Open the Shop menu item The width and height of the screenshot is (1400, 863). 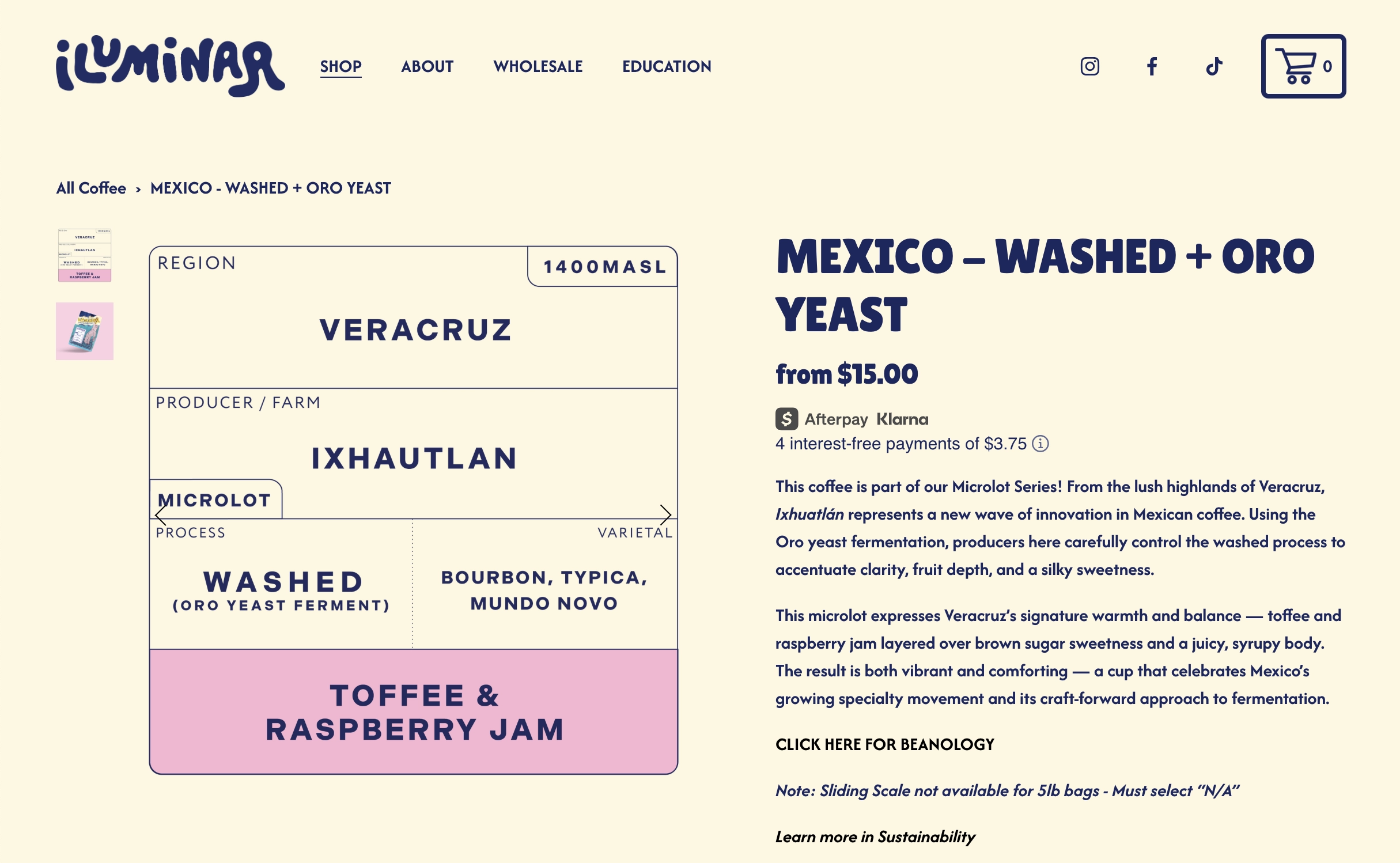(x=340, y=66)
